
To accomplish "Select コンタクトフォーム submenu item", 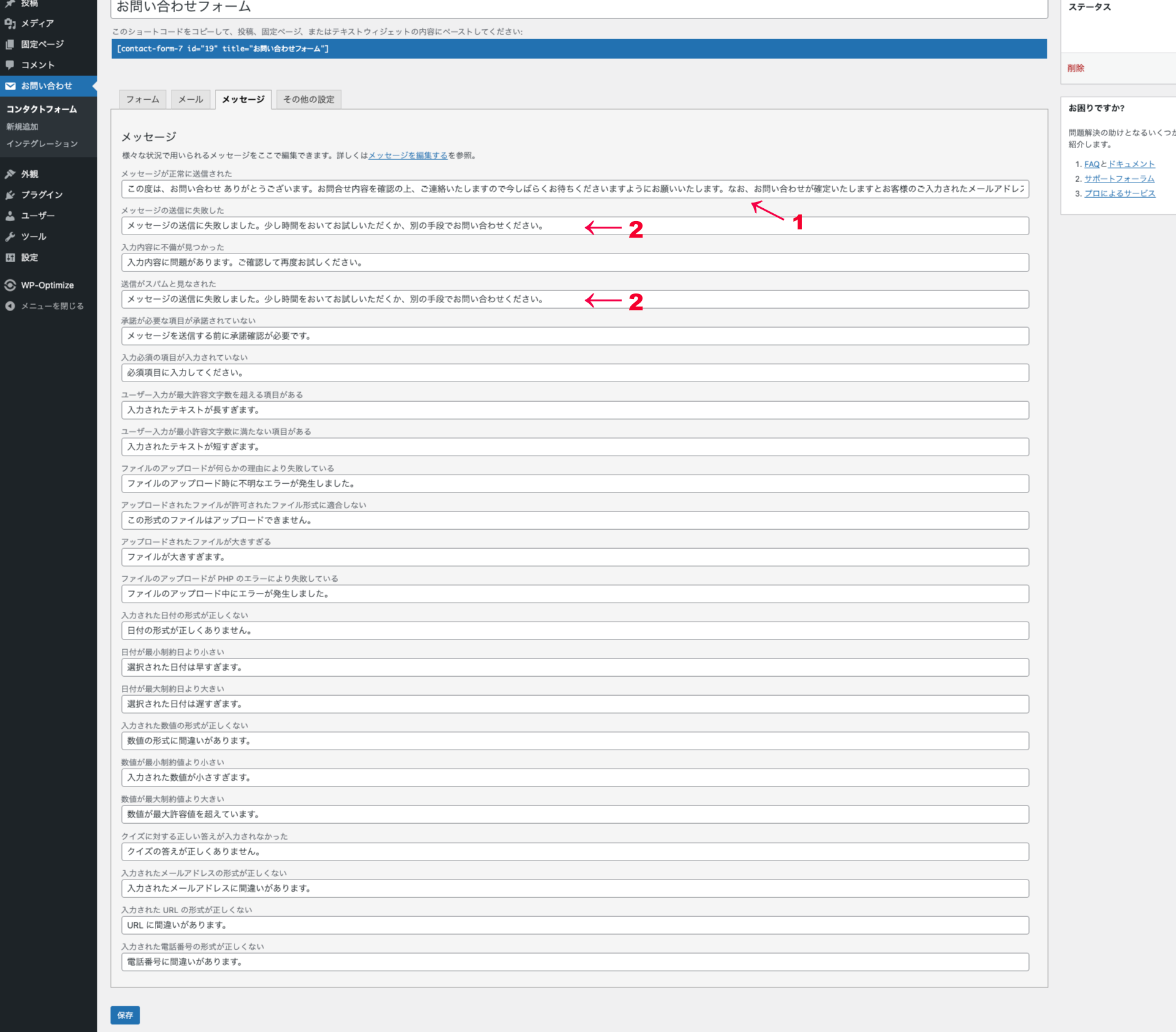I will [x=42, y=109].
